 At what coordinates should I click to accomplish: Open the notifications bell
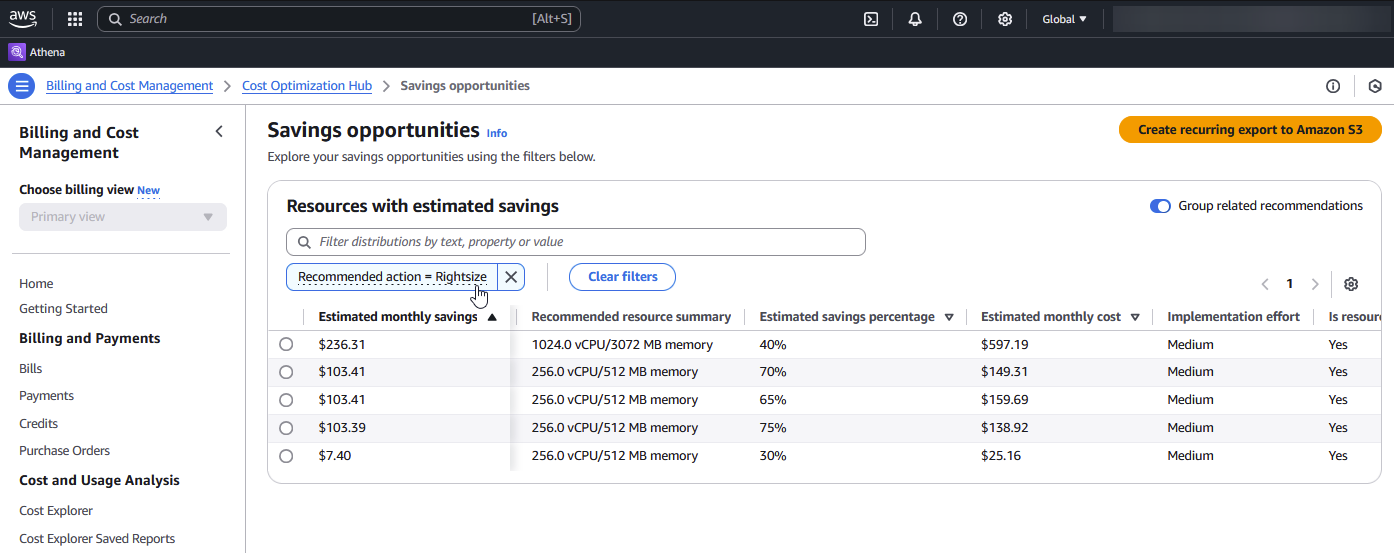(x=915, y=19)
